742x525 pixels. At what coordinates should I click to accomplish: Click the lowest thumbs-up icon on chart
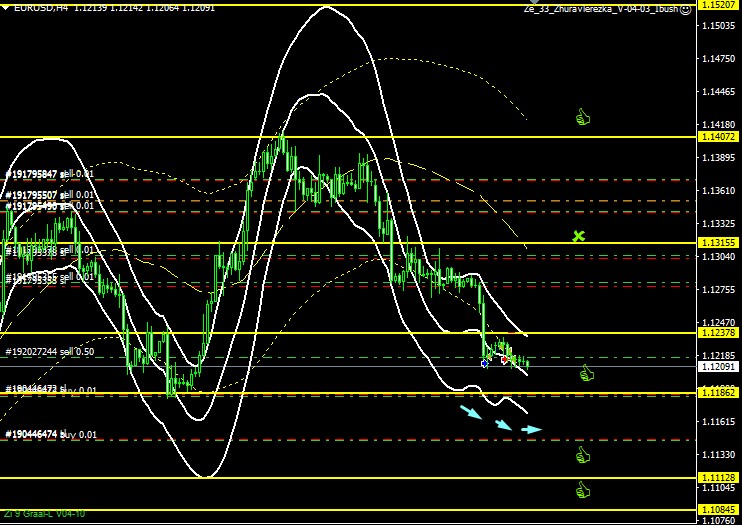point(584,490)
